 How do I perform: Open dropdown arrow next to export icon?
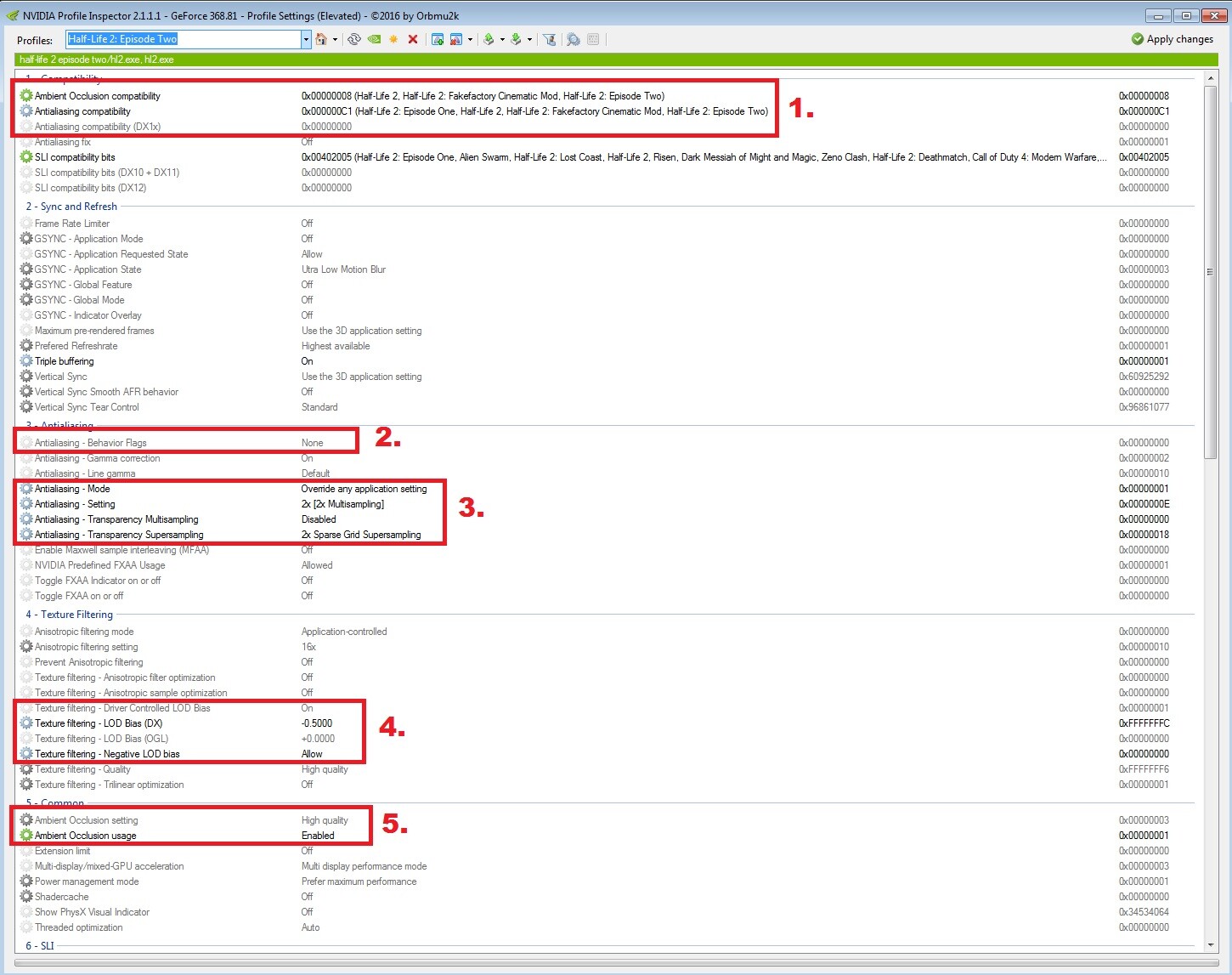point(502,39)
